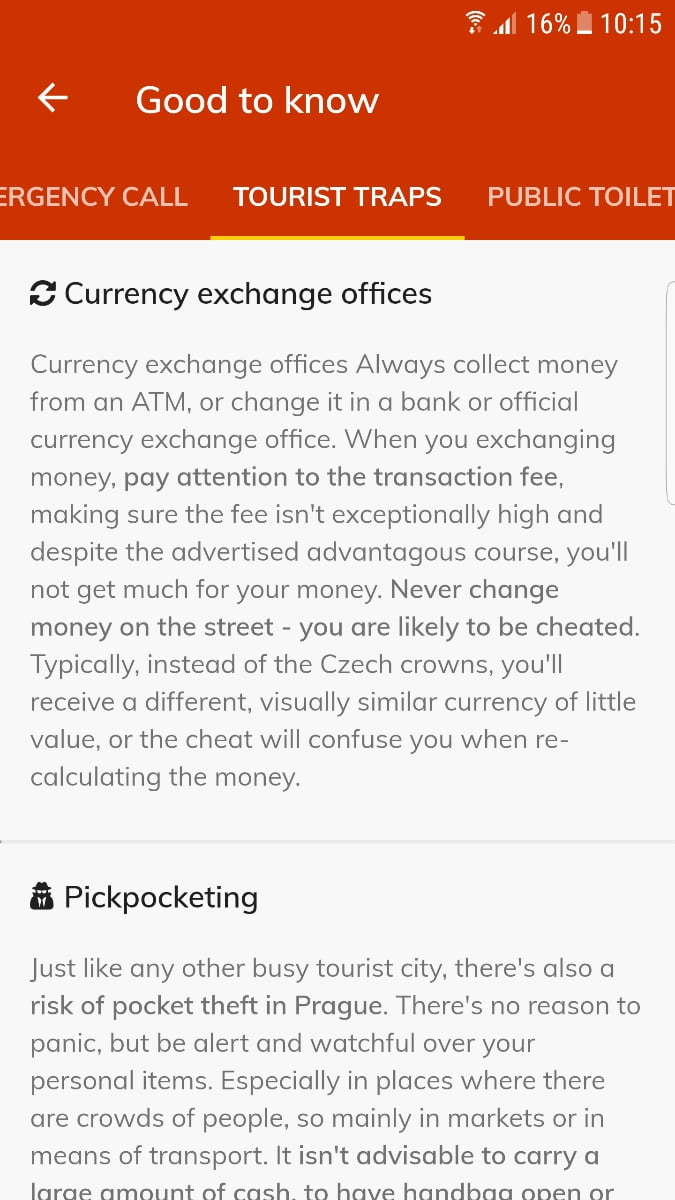Tap bold "isn't advisable to carry" text
The height and width of the screenshot is (1200, 675).
coord(450,1156)
